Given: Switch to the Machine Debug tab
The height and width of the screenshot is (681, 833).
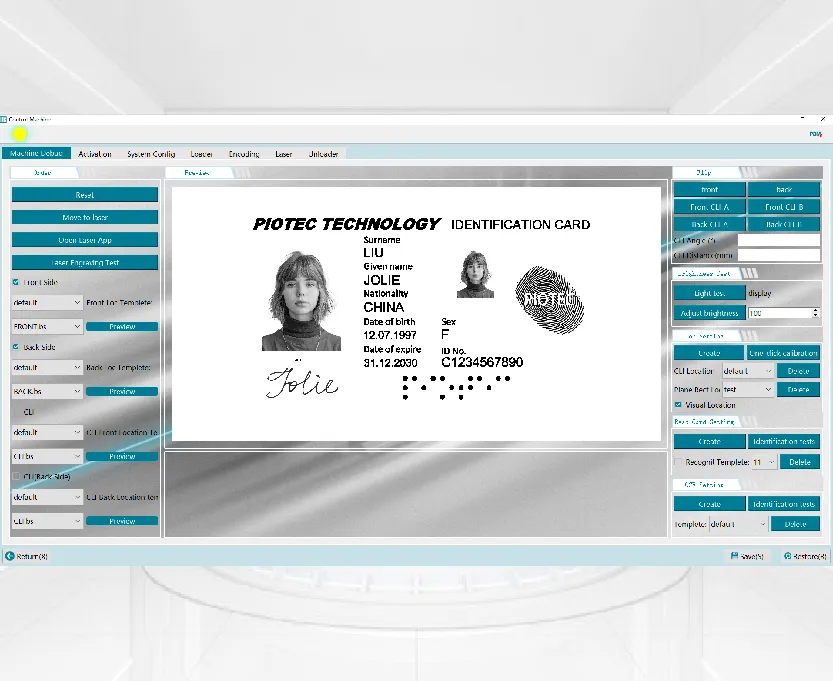Looking at the screenshot, I should click(36, 154).
